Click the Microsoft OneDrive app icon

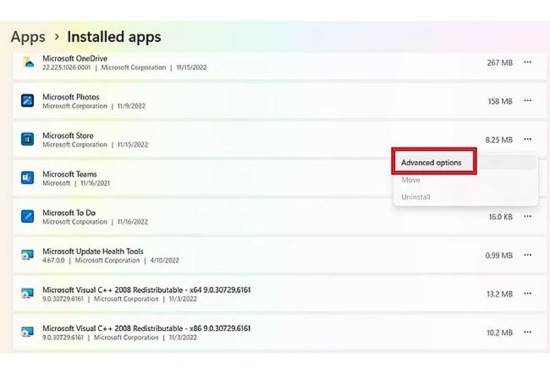coord(28,62)
